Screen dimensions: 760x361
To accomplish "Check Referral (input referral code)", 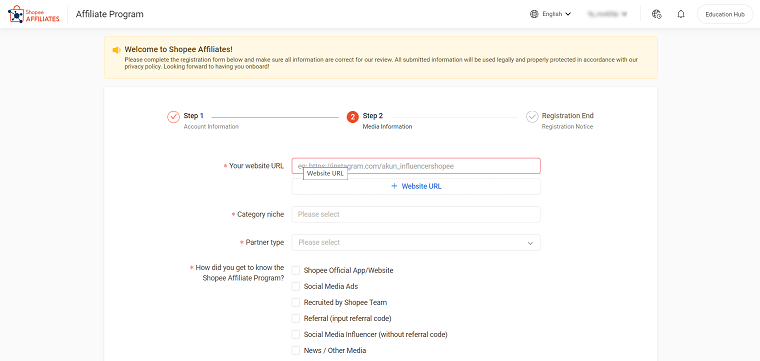I will [296, 318].
